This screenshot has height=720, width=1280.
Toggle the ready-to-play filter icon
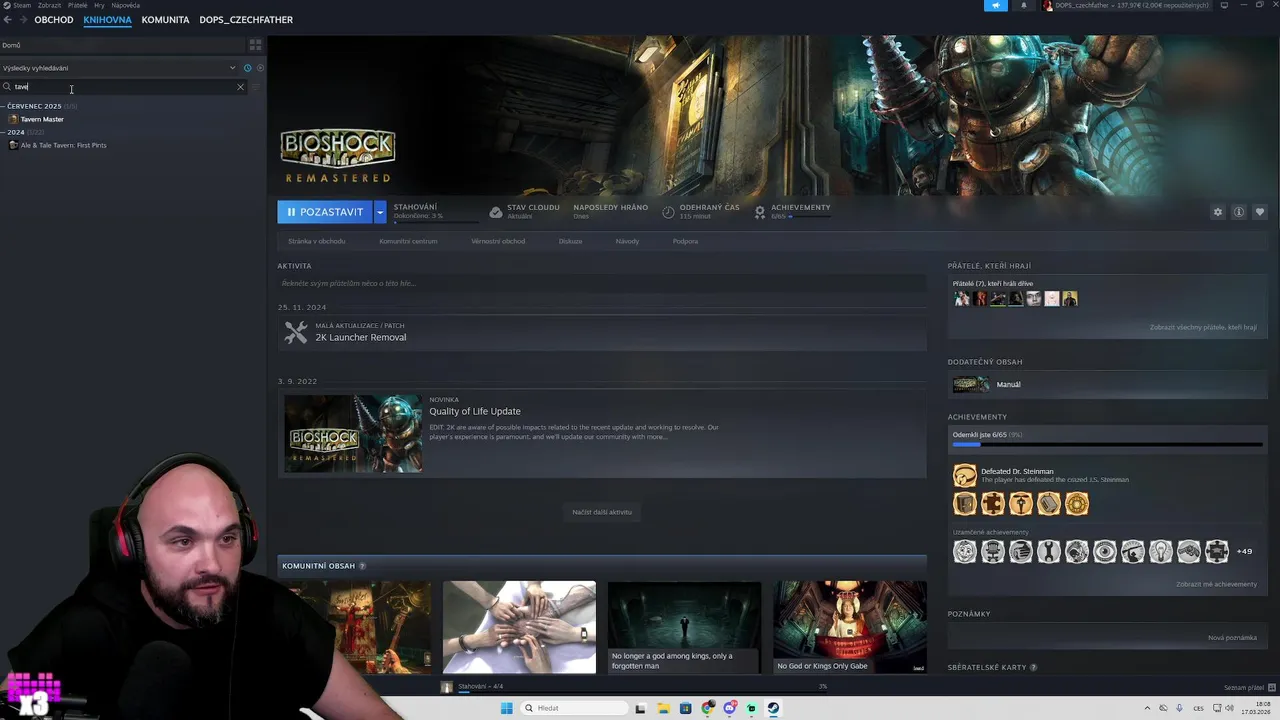click(x=260, y=68)
